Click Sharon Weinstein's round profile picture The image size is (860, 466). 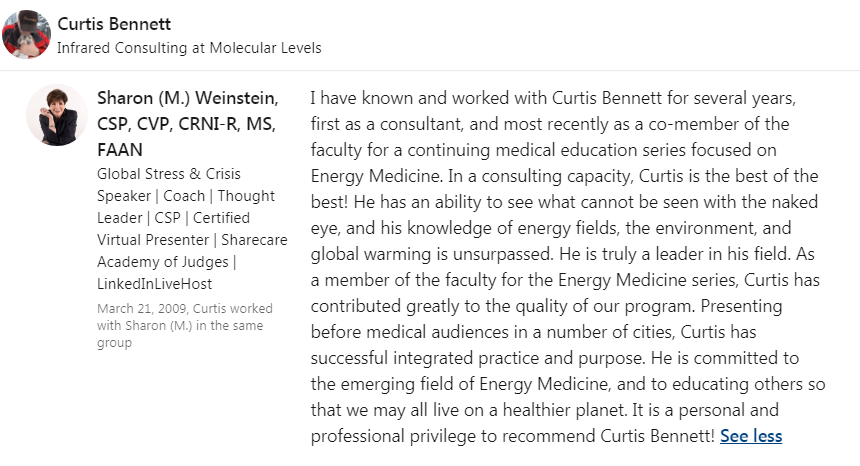[x=57, y=115]
